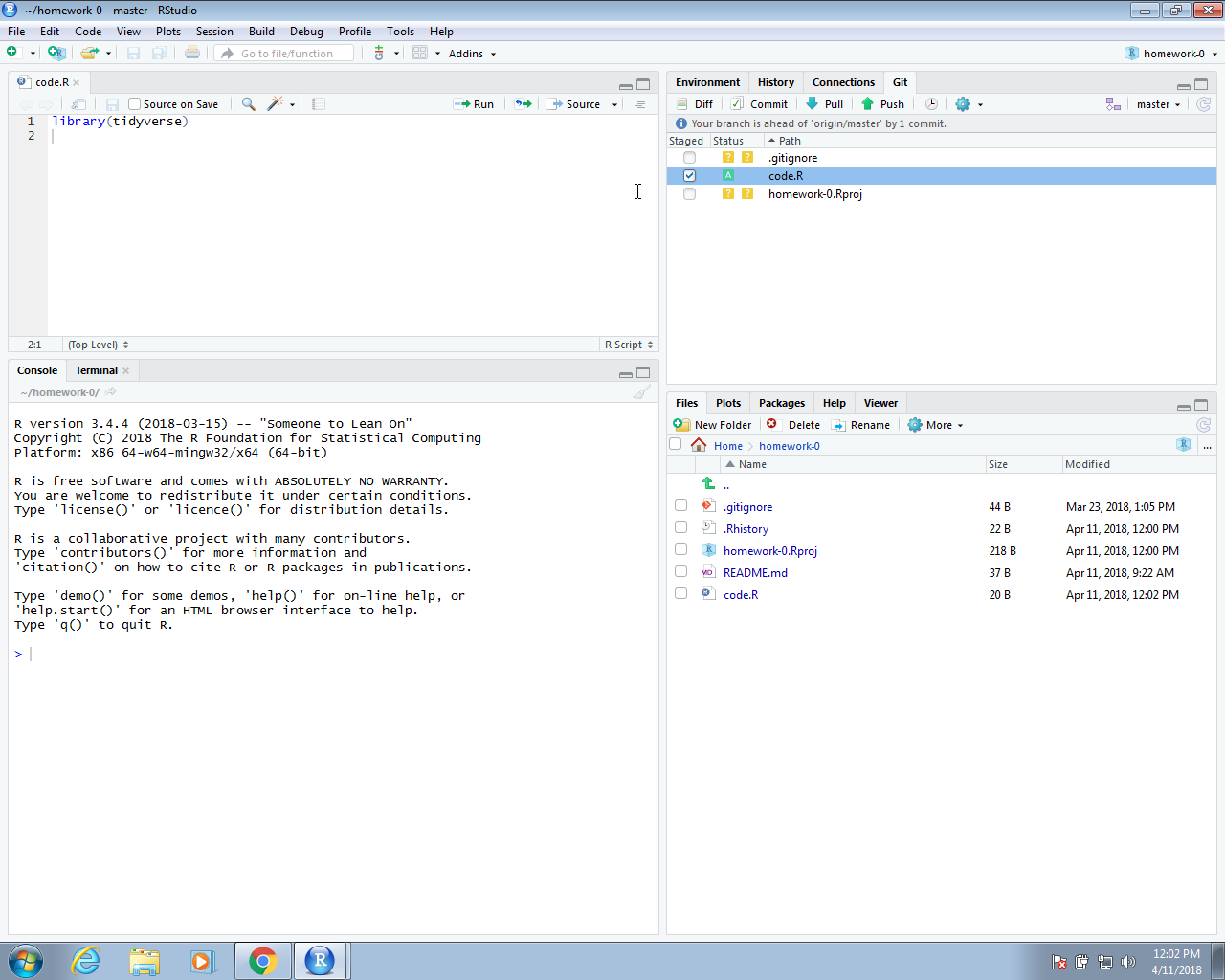
Task: Click the Workspace Panes grid icon
Action: click(x=420, y=53)
